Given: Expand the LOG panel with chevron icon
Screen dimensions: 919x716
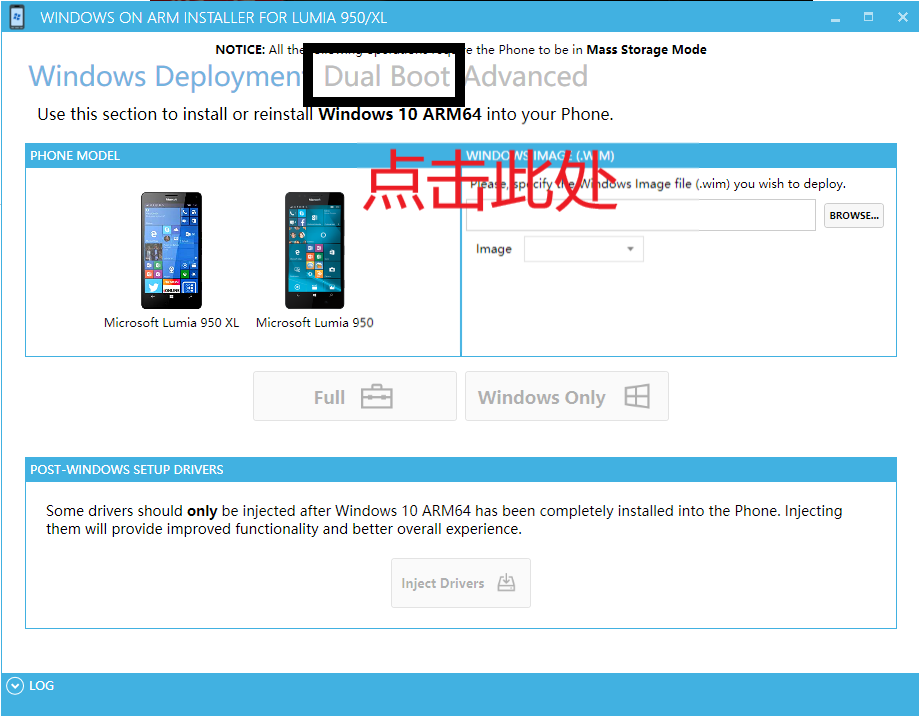Looking at the screenshot, I should click(x=14, y=686).
